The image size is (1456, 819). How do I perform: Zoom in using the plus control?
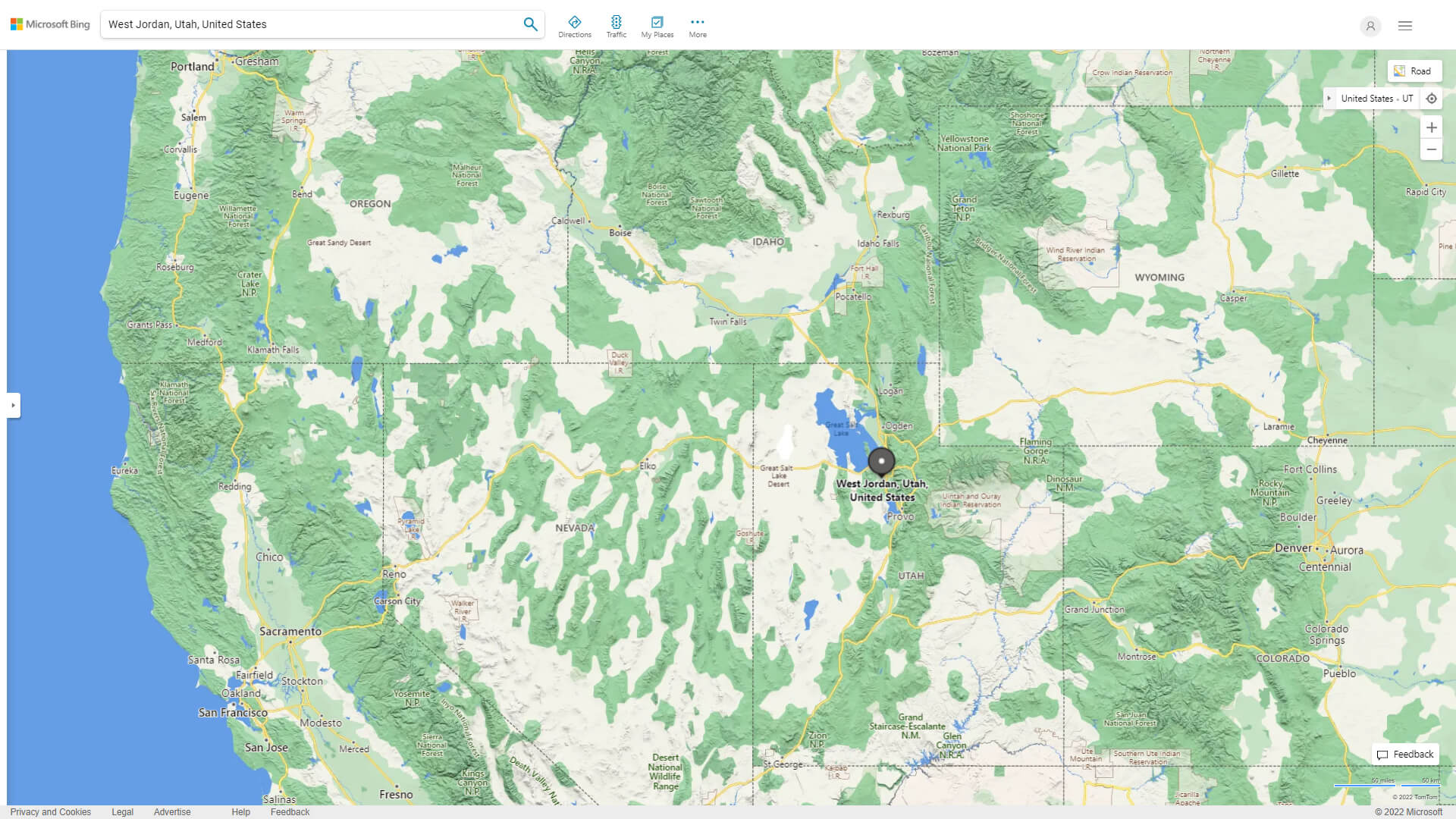coord(1432,127)
